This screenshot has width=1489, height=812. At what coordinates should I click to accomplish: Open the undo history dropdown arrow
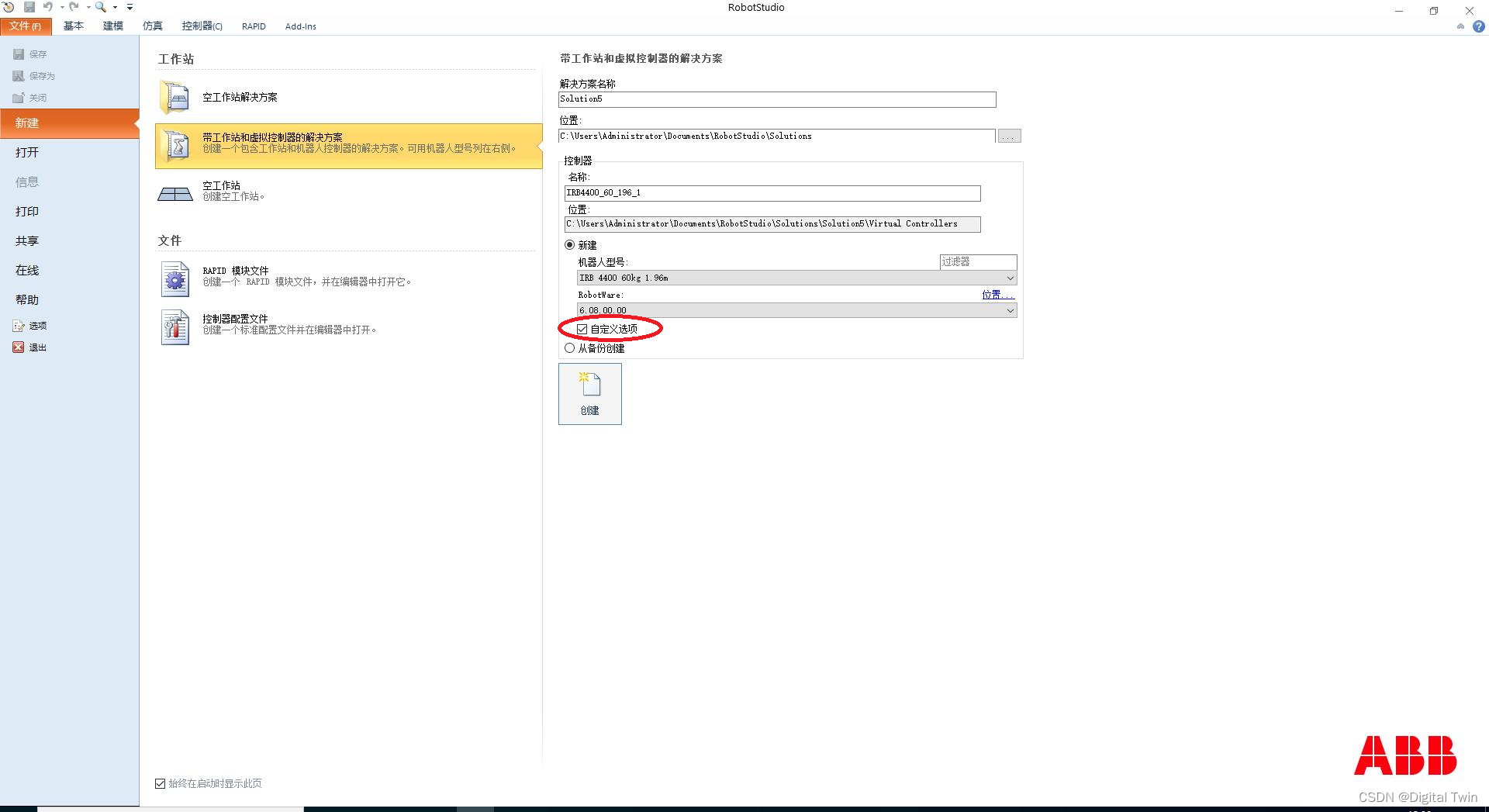click(62, 8)
